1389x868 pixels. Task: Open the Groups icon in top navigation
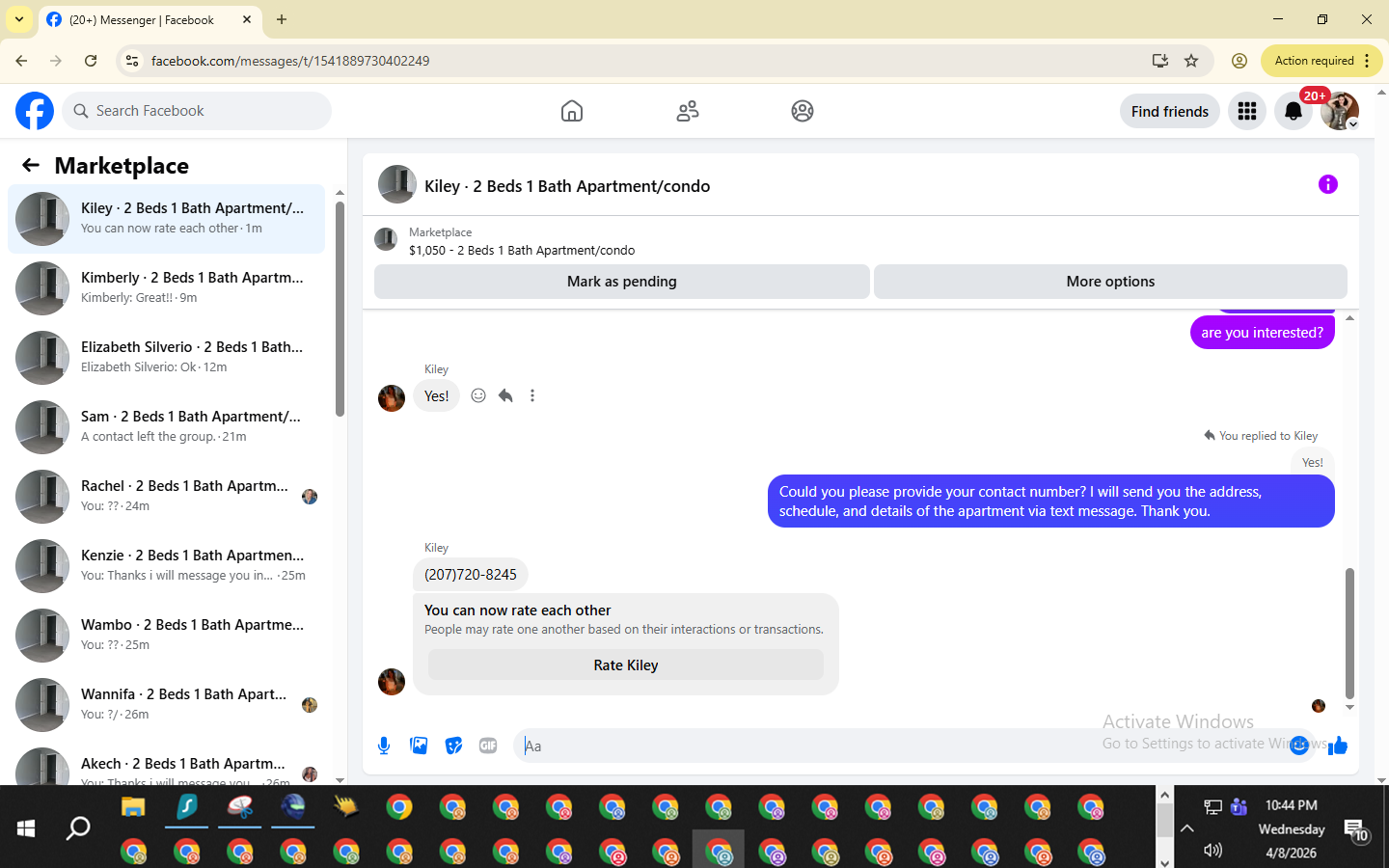click(803, 111)
